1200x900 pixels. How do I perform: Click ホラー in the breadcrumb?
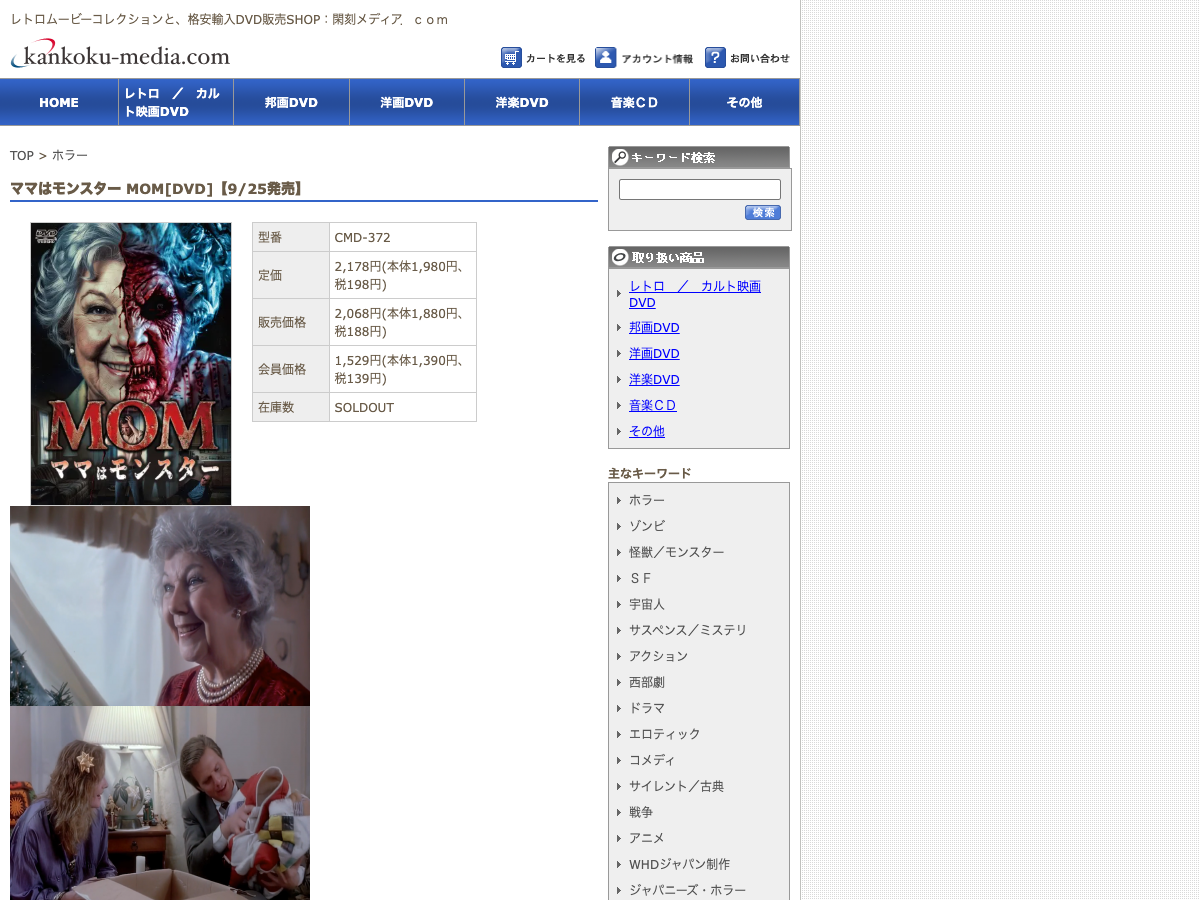coord(70,156)
